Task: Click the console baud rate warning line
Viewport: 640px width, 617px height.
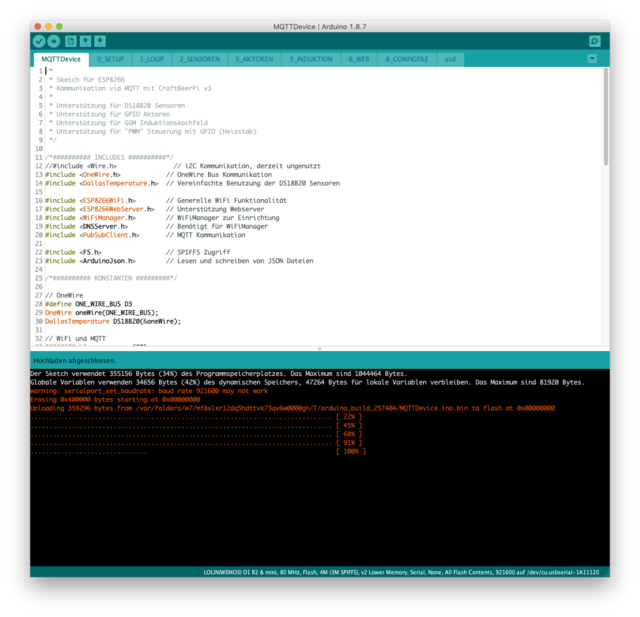Action: pos(149,391)
